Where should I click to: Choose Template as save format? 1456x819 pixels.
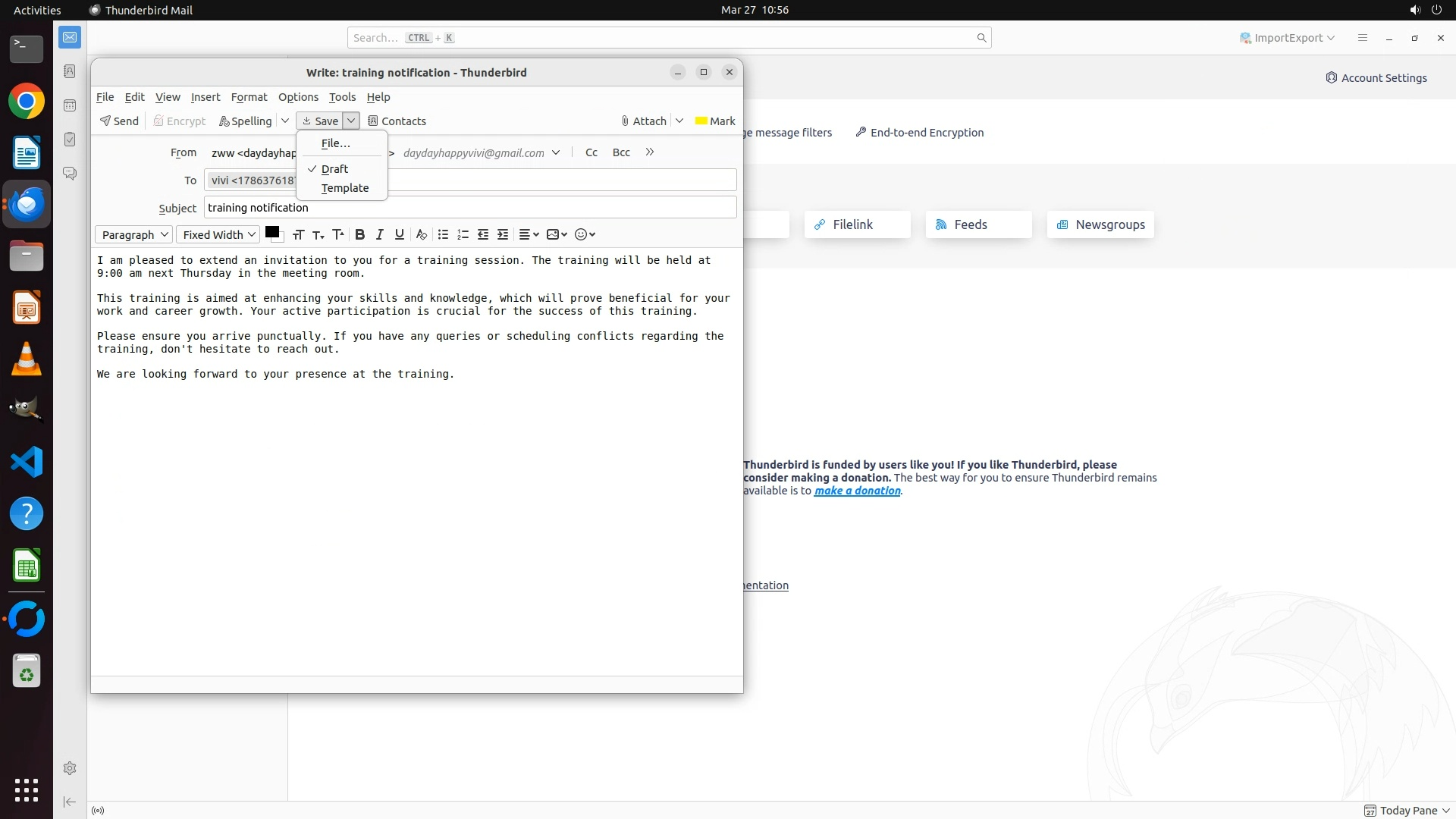pos(345,187)
